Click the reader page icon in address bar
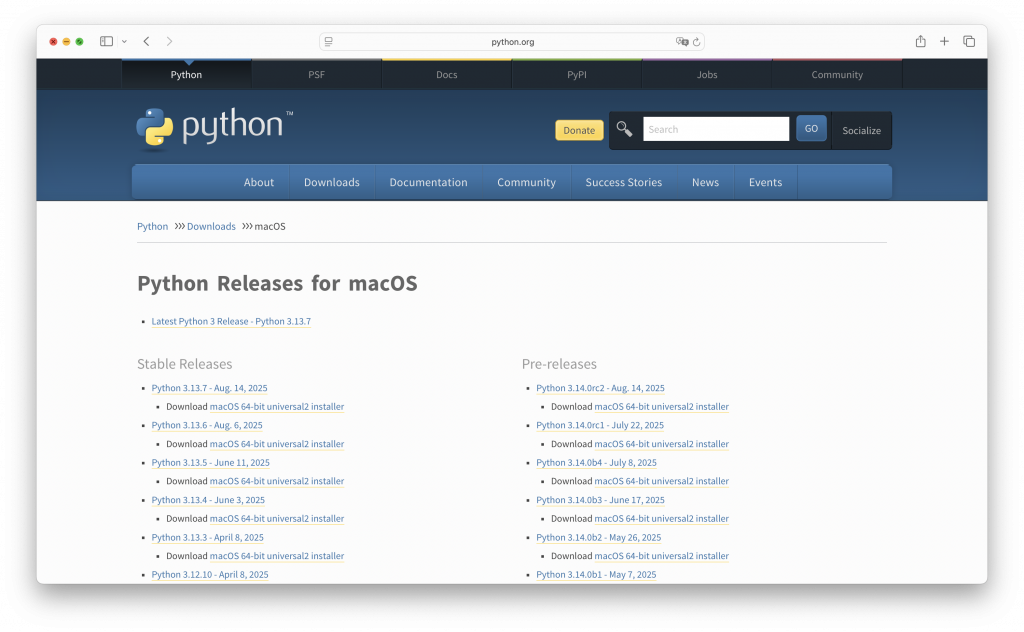The image size is (1024, 632). coord(328,42)
